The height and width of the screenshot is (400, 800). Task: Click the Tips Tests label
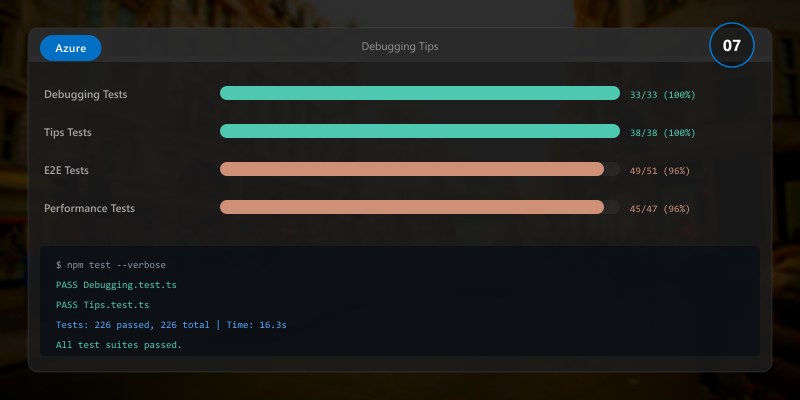67,132
